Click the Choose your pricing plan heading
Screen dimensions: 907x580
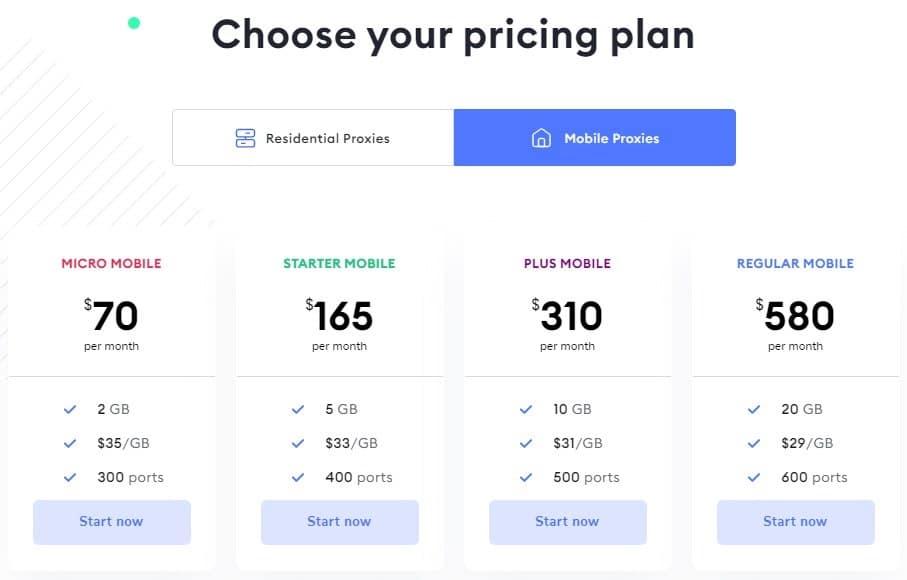coord(453,35)
